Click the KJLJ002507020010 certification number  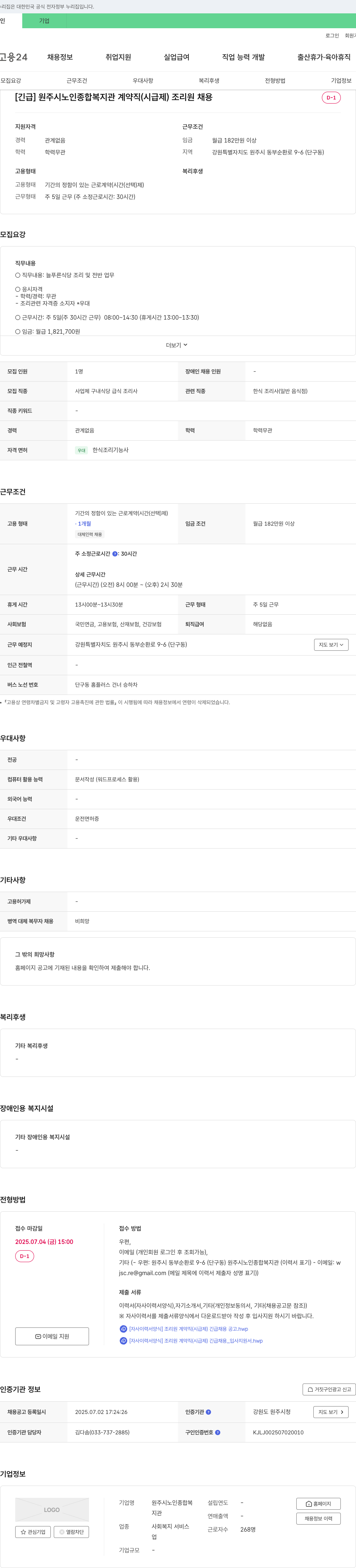(x=278, y=1432)
